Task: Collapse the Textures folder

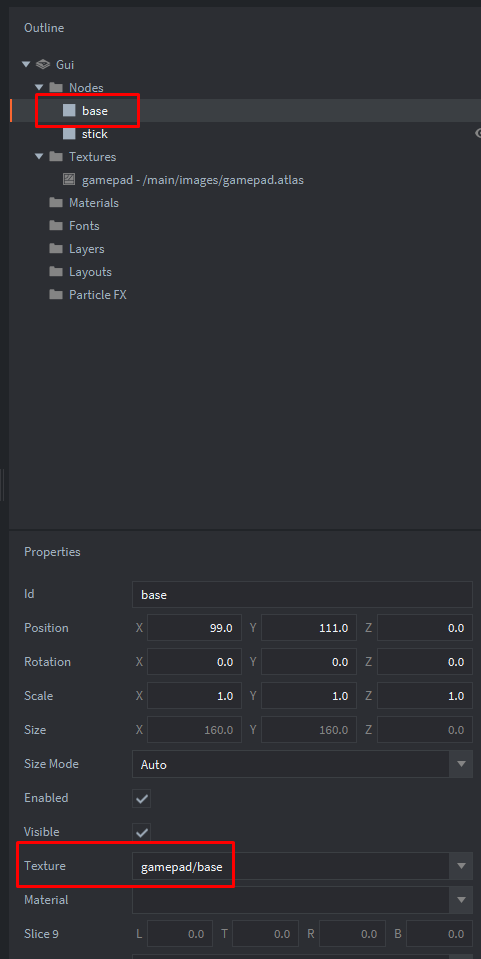Action: tap(39, 157)
